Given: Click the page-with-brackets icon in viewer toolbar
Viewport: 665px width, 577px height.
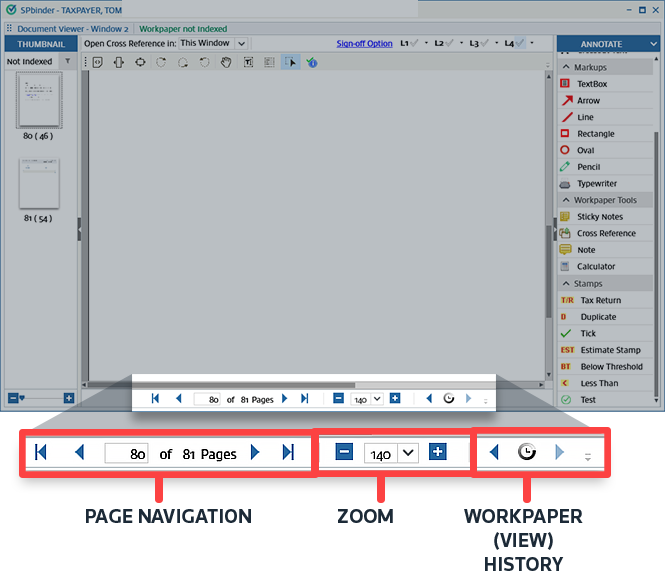Looking at the screenshot, I should (98, 63).
